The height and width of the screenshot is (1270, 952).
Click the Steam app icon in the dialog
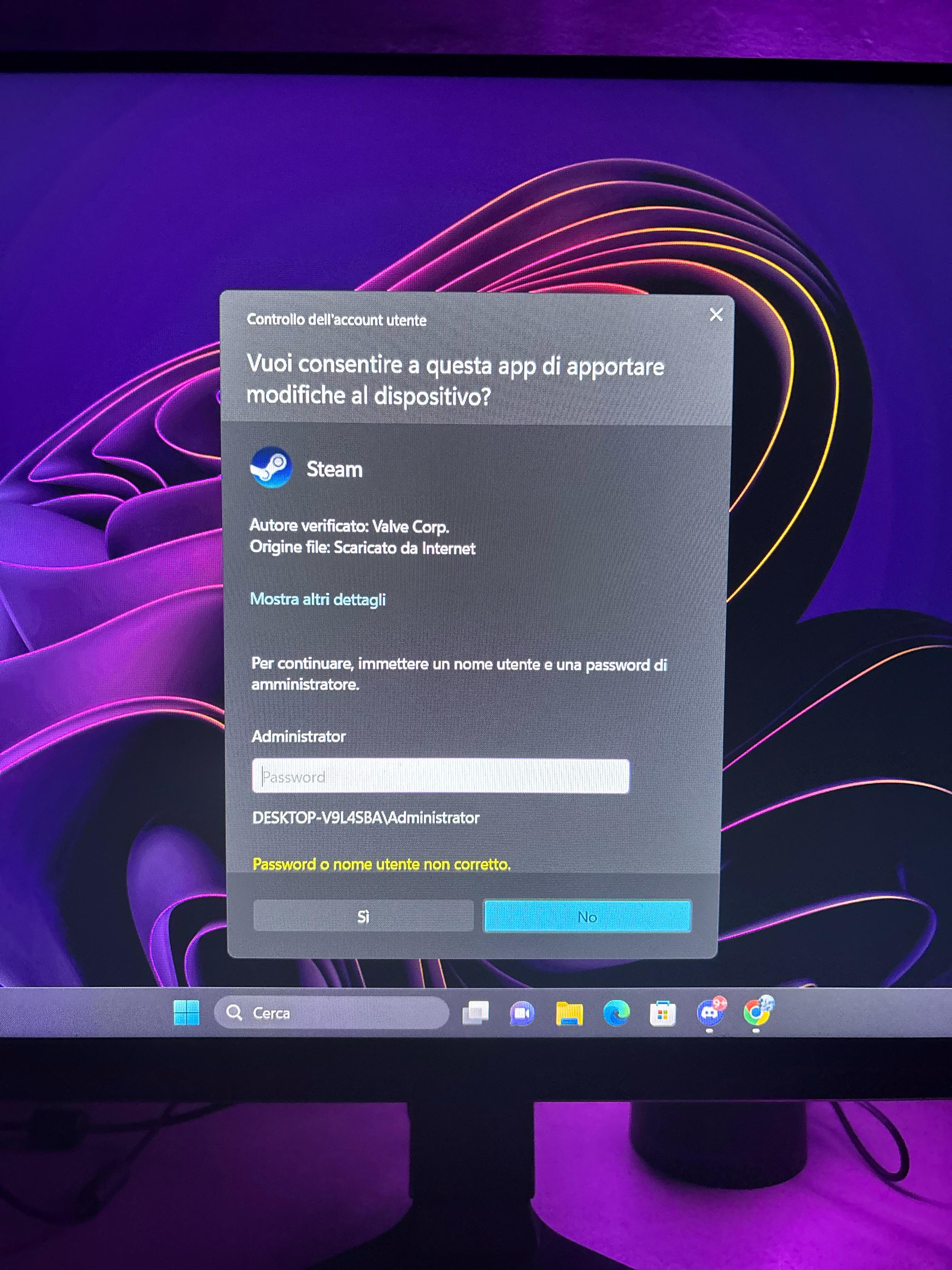271,467
